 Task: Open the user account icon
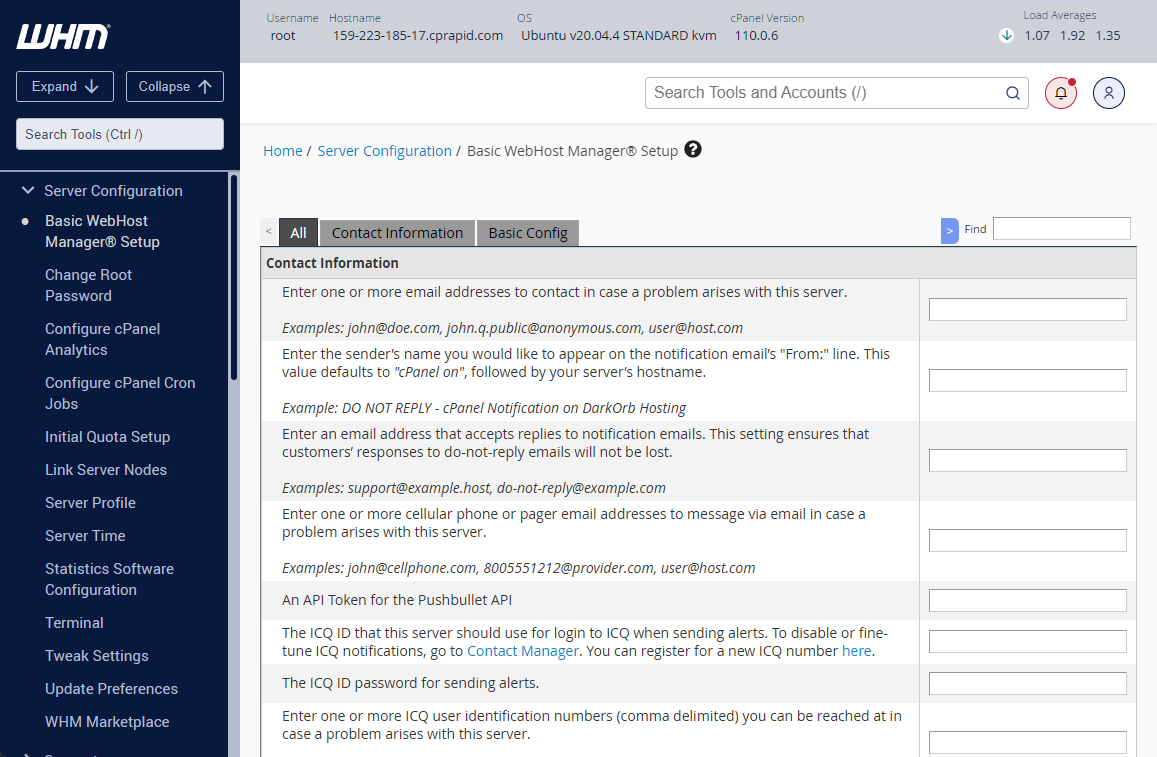click(1108, 93)
